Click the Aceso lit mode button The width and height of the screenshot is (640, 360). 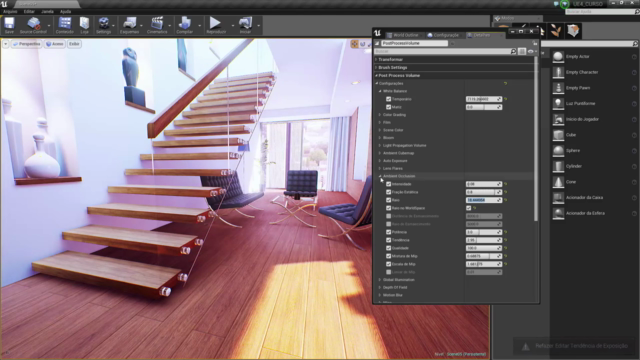(x=55, y=44)
